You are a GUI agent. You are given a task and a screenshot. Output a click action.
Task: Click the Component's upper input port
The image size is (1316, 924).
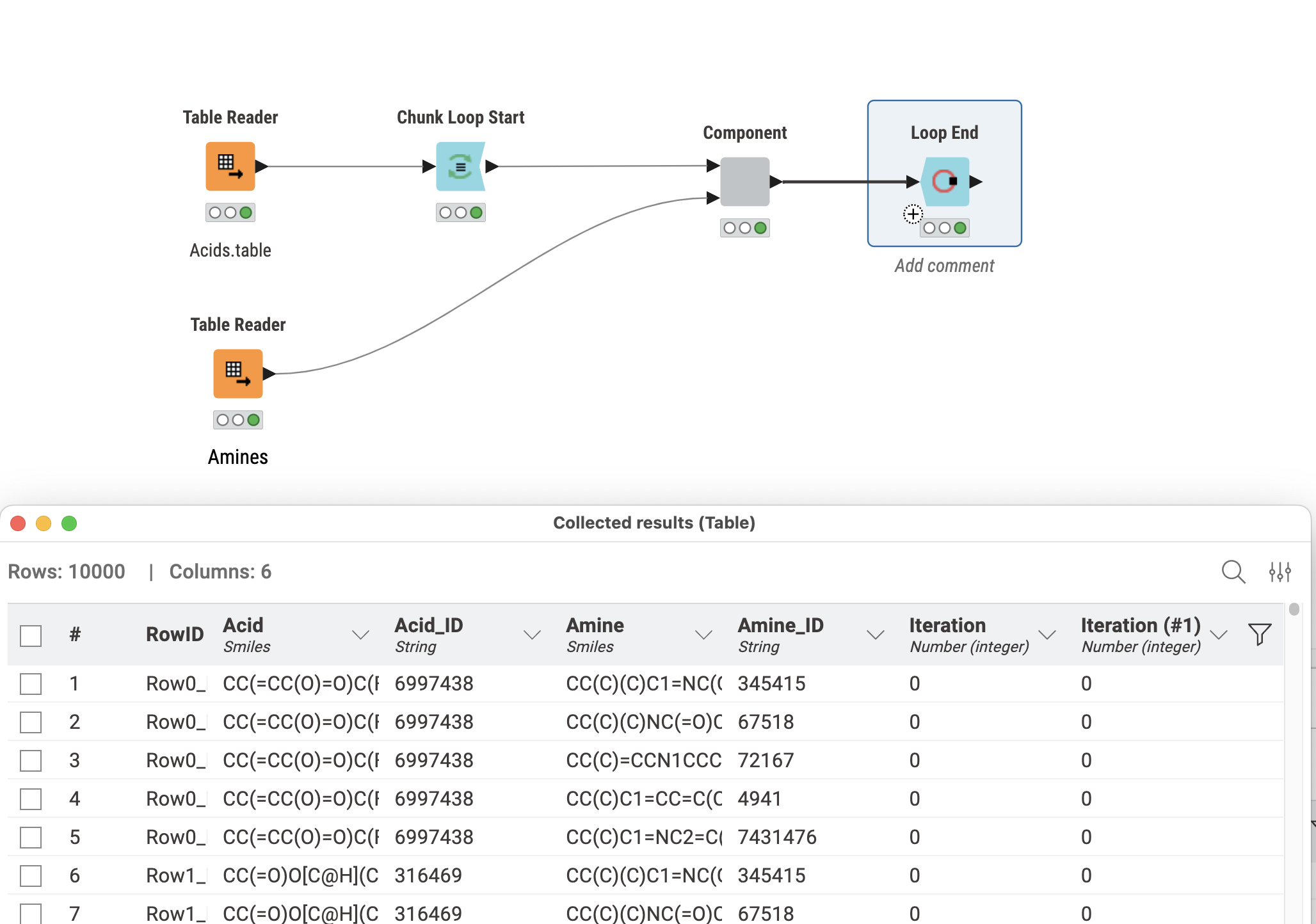pyautogui.click(x=713, y=166)
